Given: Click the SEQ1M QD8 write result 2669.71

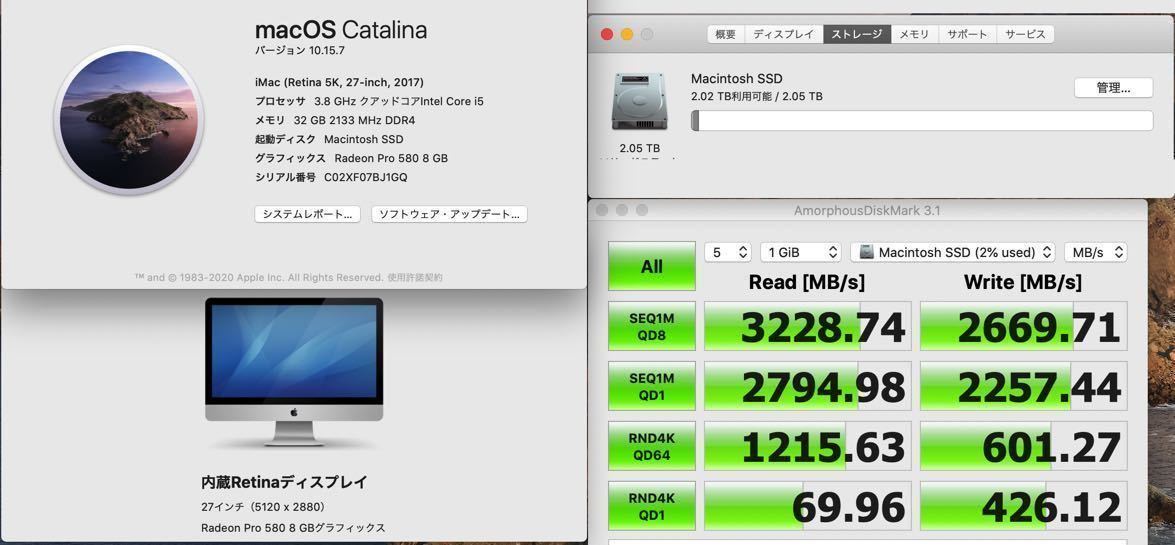Looking at the screenshot, I should (x=1024, y=326).
